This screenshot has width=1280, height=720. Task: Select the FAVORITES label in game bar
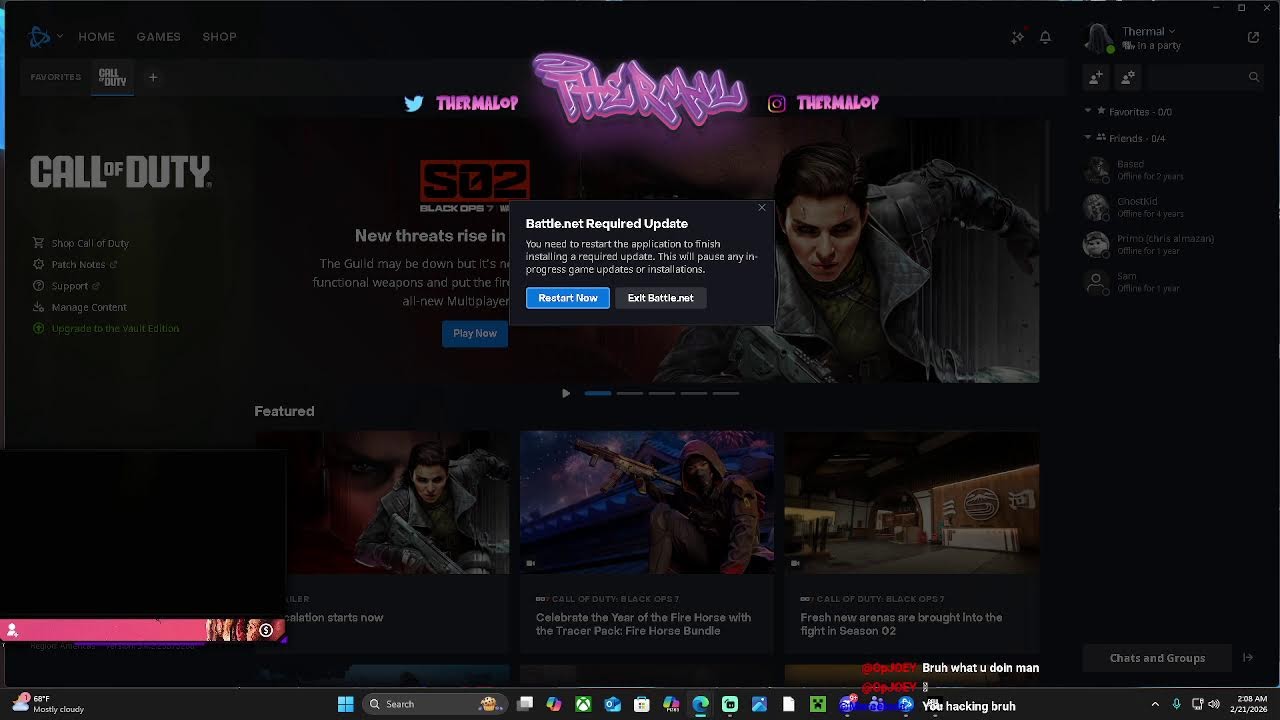coord(56,77)
